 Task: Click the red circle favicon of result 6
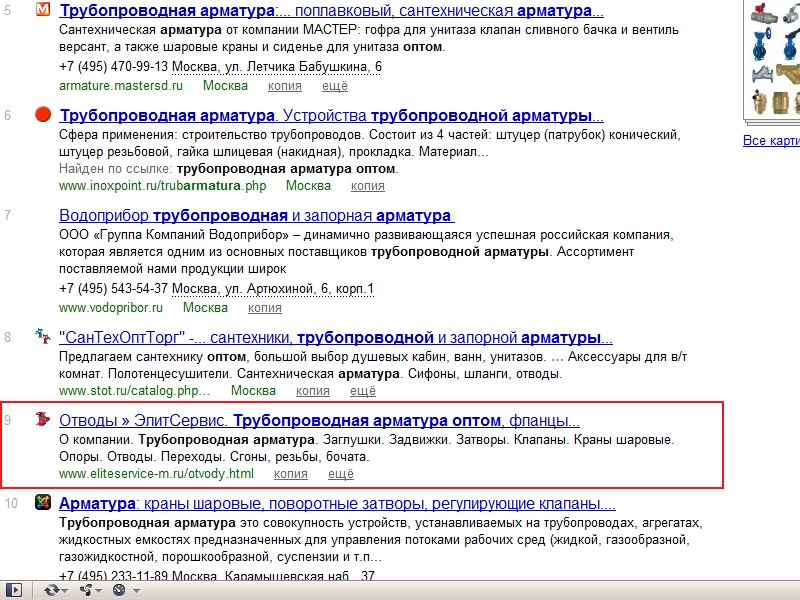pos(43,114)
